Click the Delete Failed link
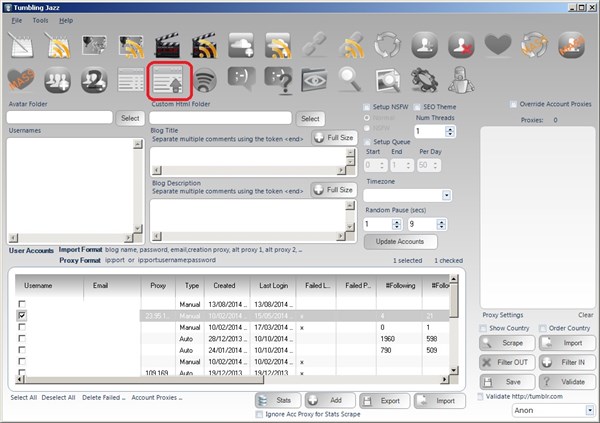The width and height of the screenshot is (600, 423). tap(104, 397)
